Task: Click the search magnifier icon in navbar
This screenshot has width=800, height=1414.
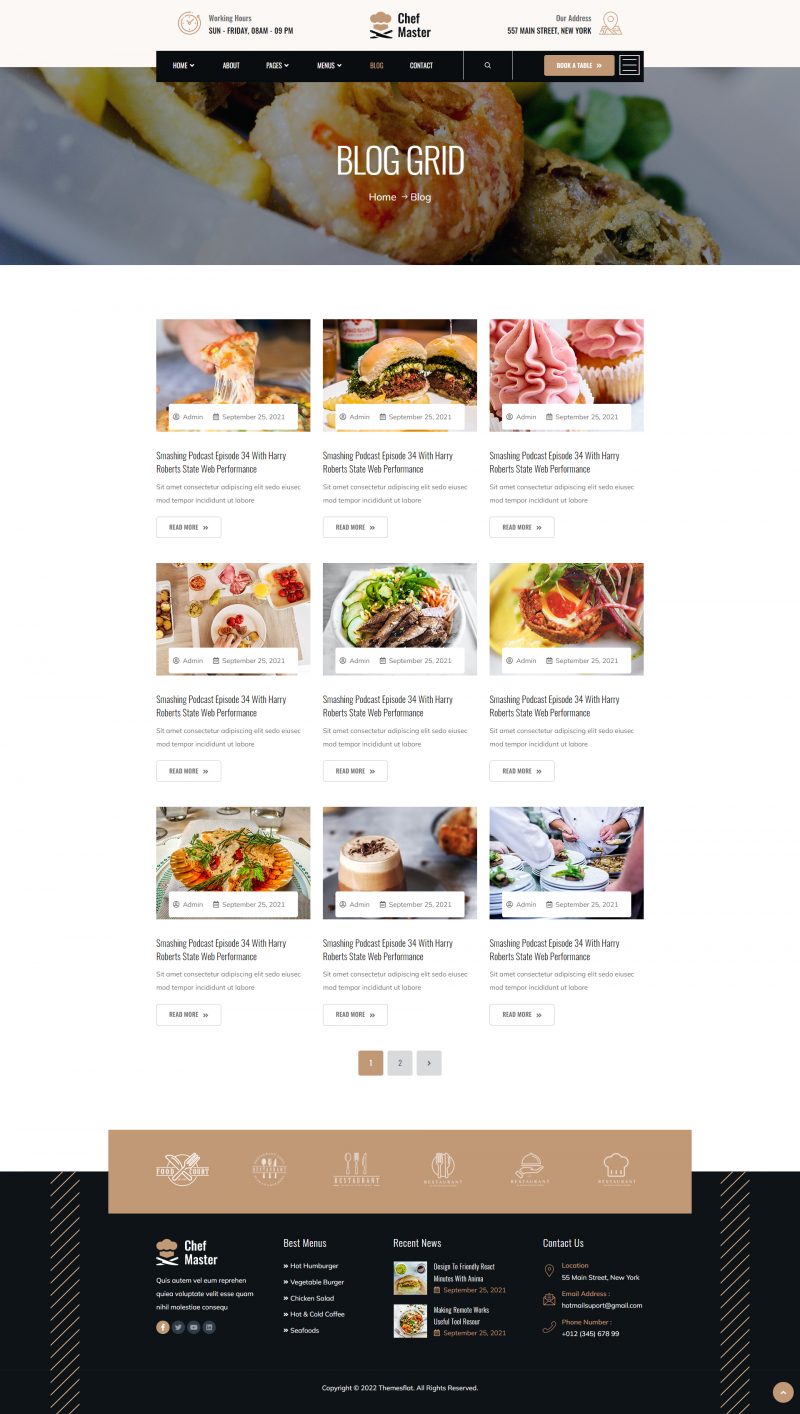Action: [x=487, y=65]
